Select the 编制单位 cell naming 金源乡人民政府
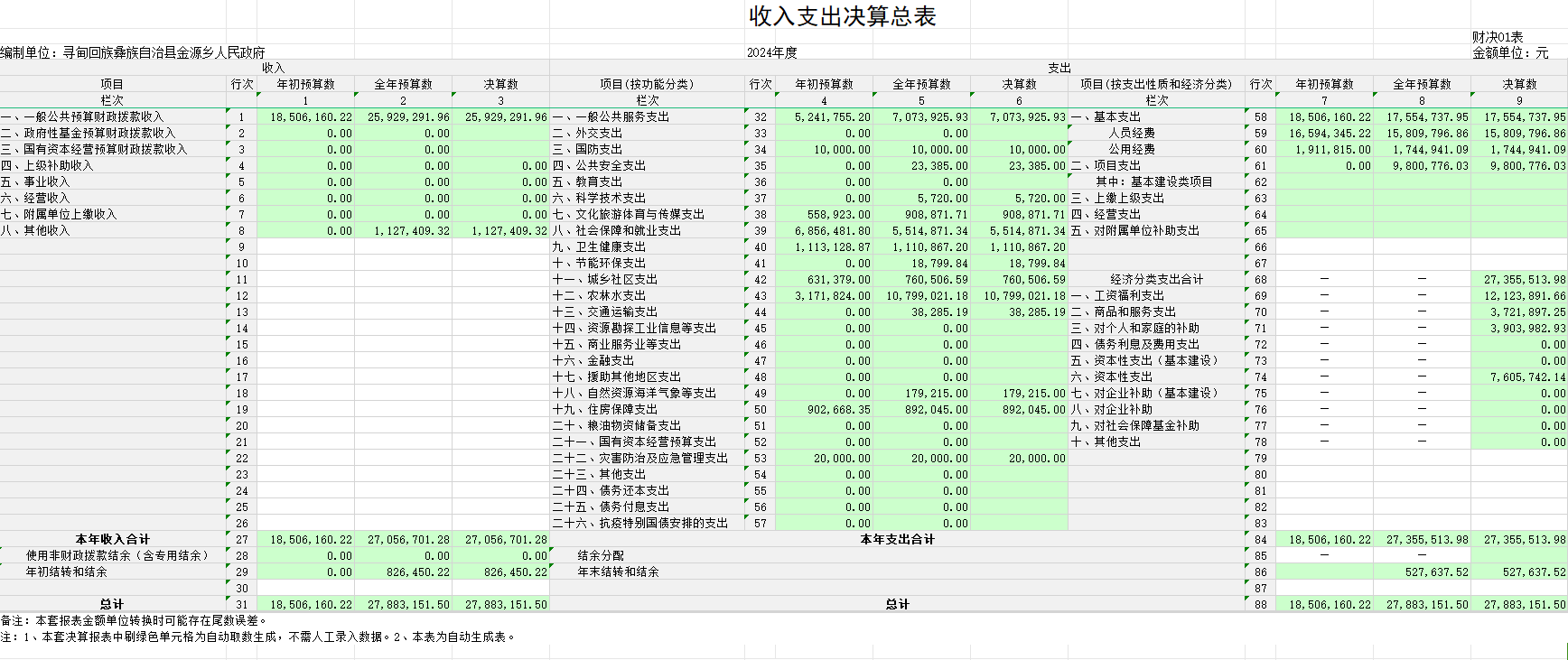The image size is (1568, 660). [133, 52]
